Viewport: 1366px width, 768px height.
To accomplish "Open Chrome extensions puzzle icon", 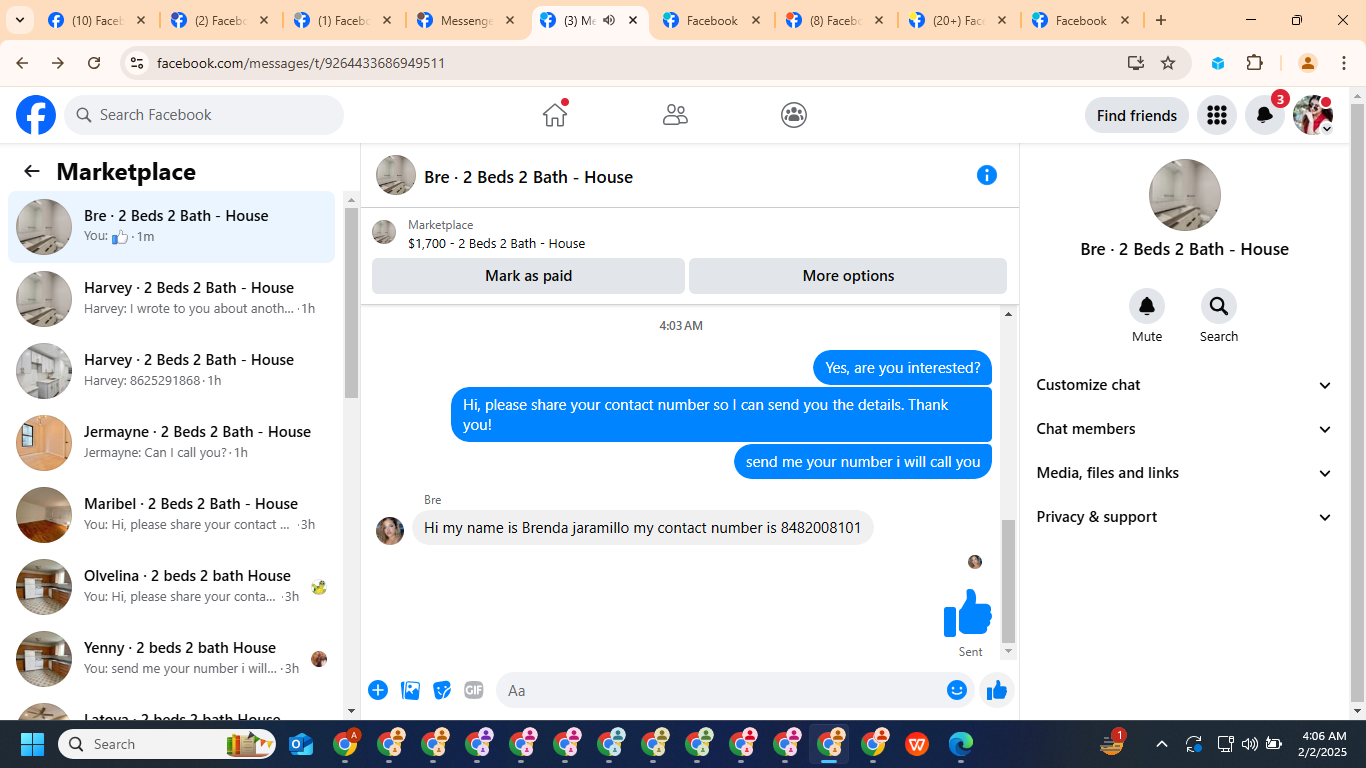I will [1255, 63].
